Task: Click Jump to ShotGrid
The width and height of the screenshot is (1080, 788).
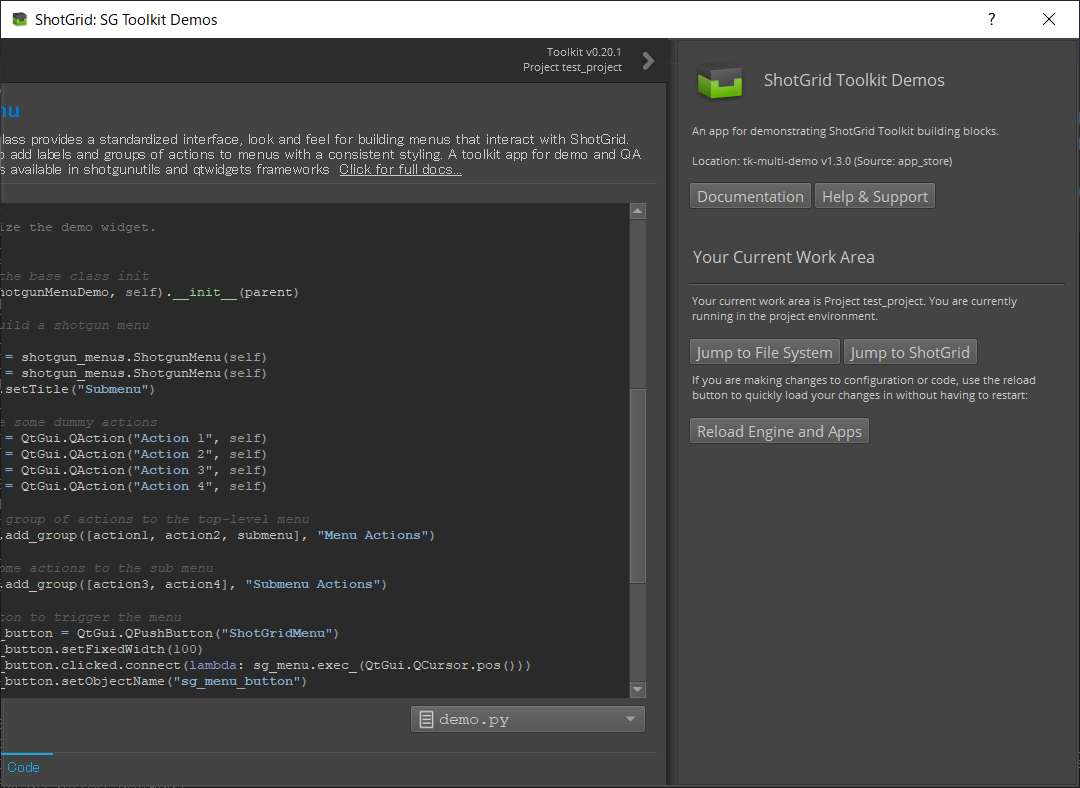Action: pos(910,351)
